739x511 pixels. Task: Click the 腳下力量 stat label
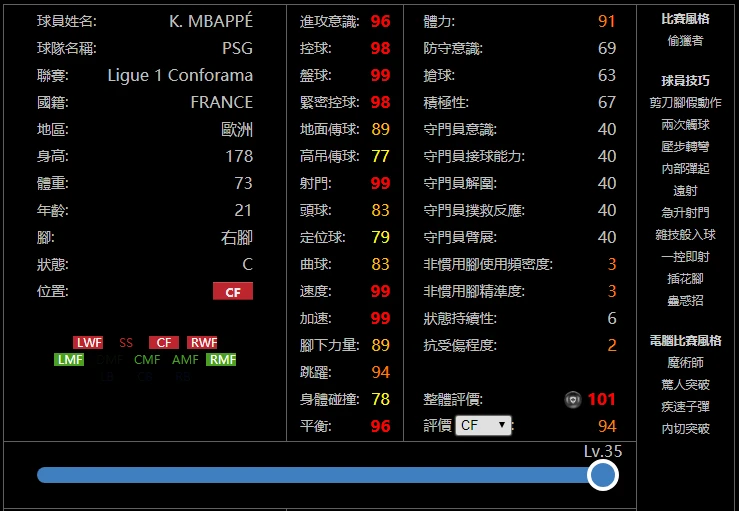[329, 345]
